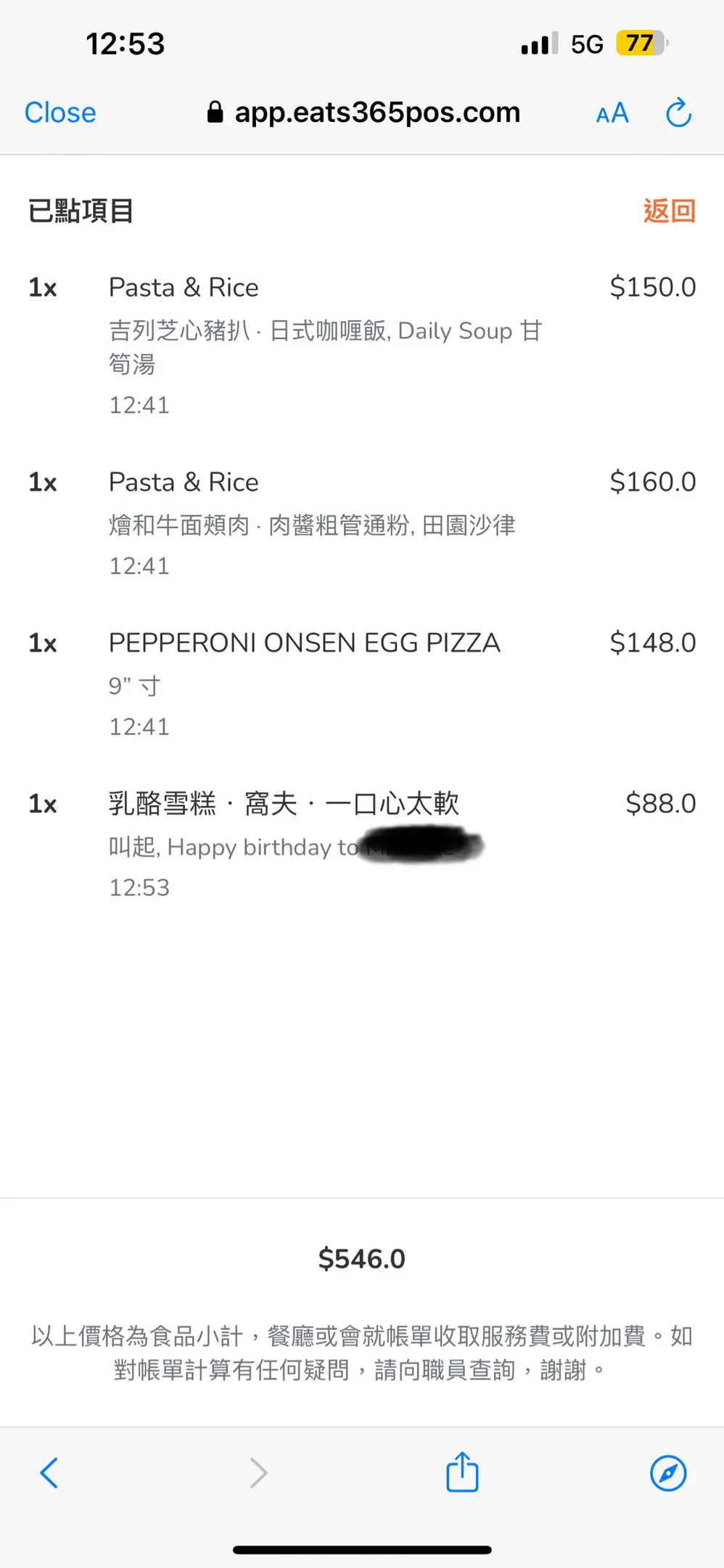Tap the cellular signal bars icon
Image resolution: width=724 pixels, height=1568 pixels.
coord(539,44)
